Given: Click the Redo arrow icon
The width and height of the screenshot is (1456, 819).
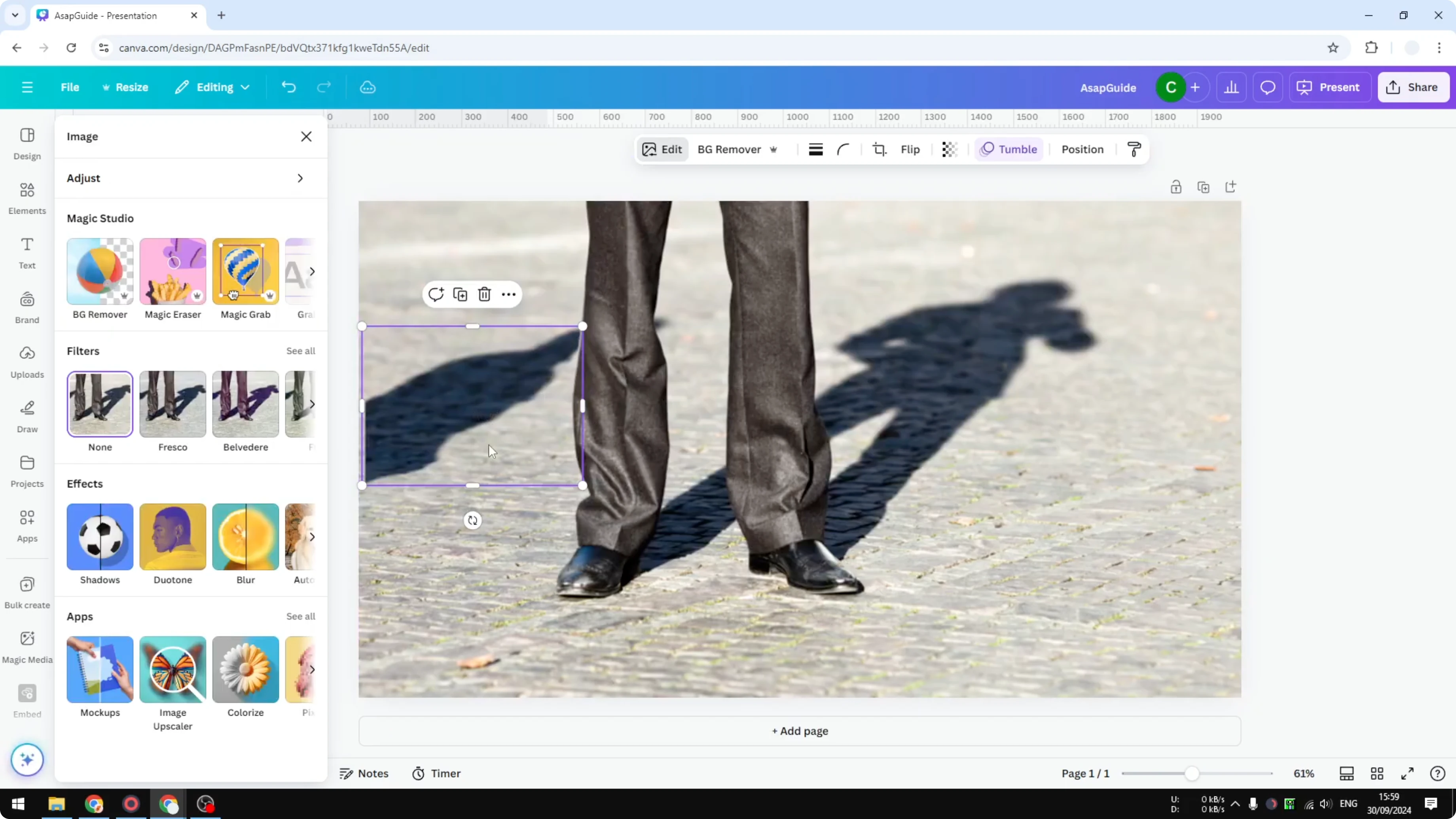Looking at the screenshot, I should 324,87.
